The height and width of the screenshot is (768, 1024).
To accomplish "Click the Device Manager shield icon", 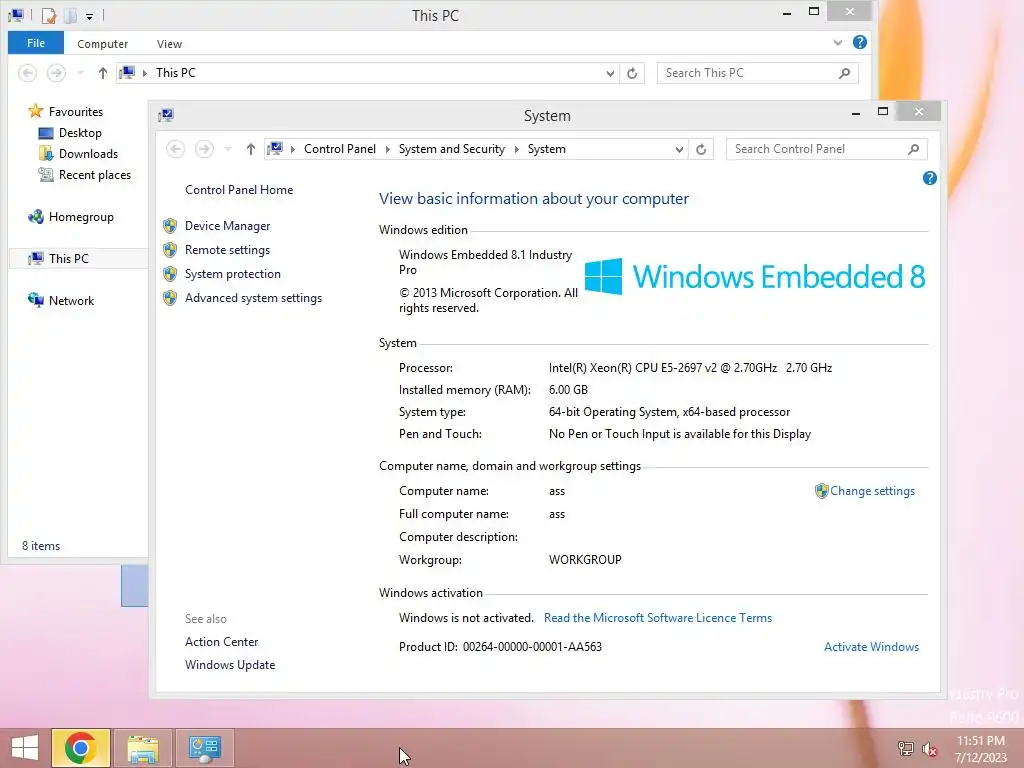I will [170, 226].
